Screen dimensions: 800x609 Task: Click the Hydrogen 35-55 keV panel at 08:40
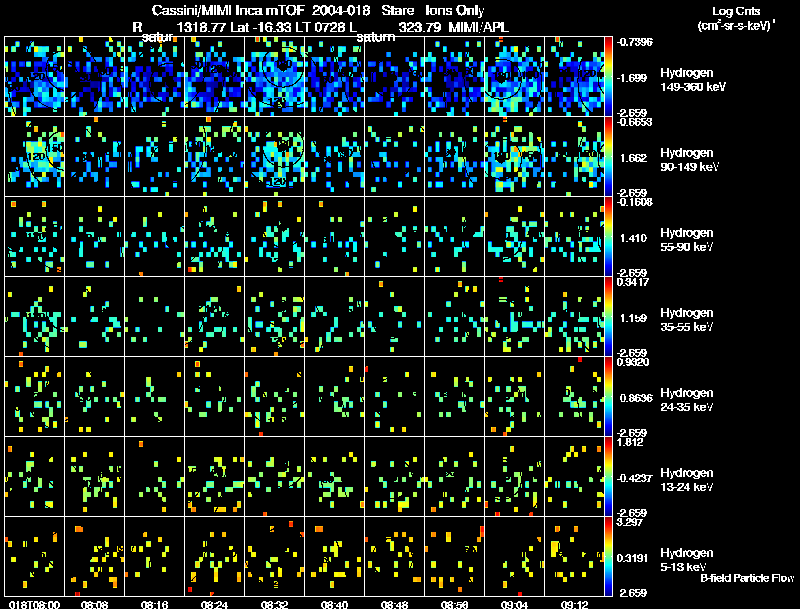(335, 317)
